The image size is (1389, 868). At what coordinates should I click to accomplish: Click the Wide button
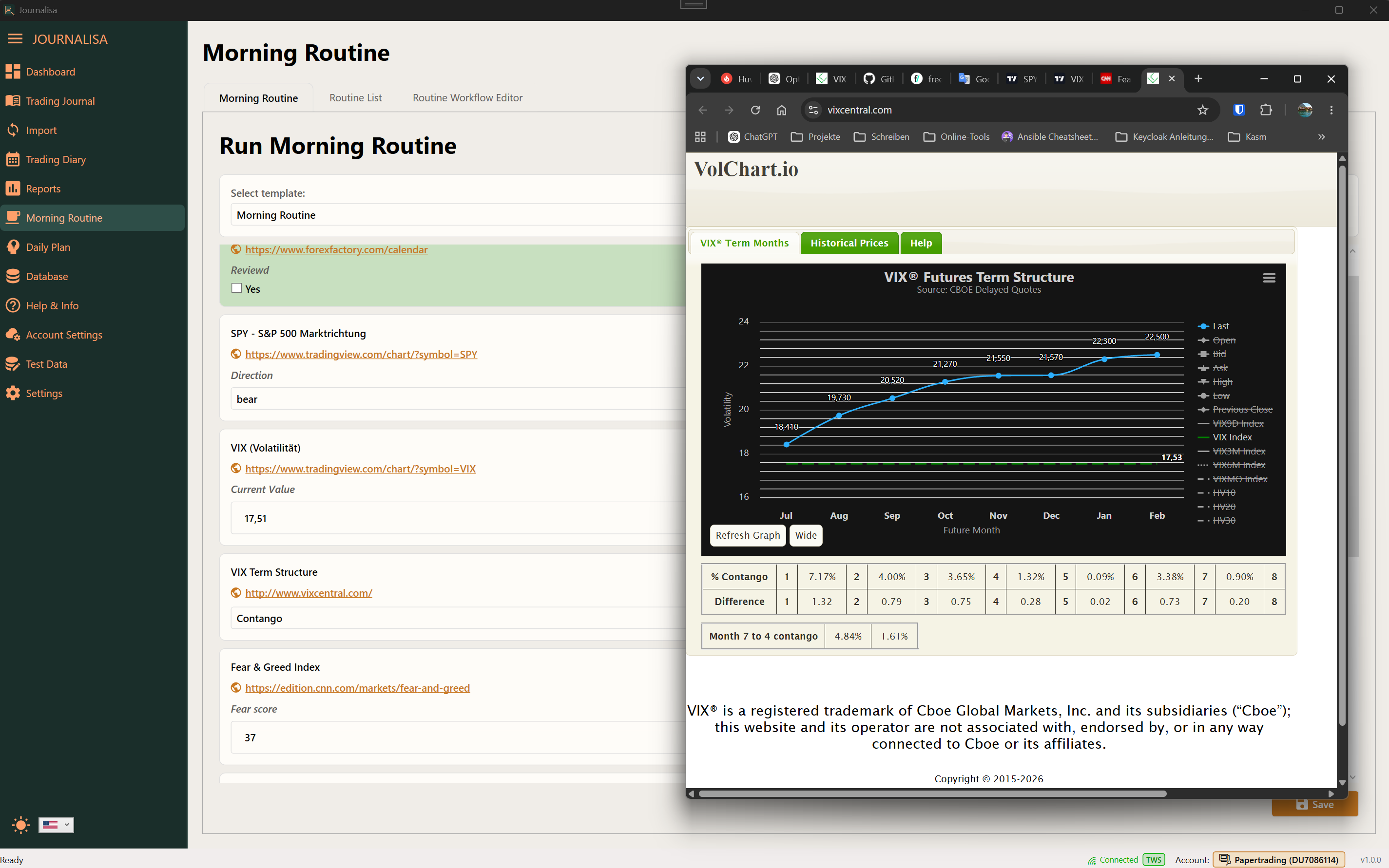click(805, 535)
